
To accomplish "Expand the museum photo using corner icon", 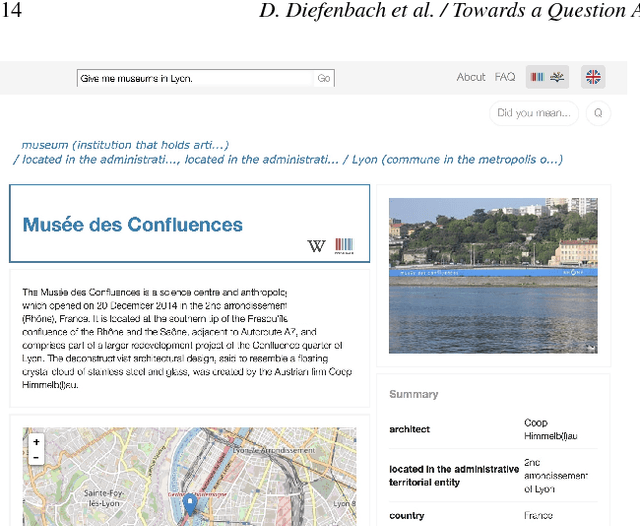I will (590, 346).
